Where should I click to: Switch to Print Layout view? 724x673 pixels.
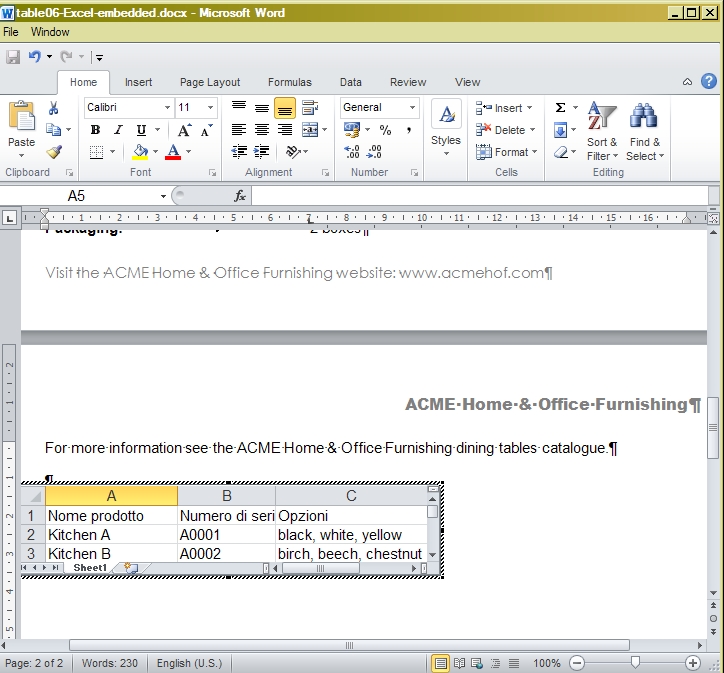pyautogui.click(x=441, y=663)
